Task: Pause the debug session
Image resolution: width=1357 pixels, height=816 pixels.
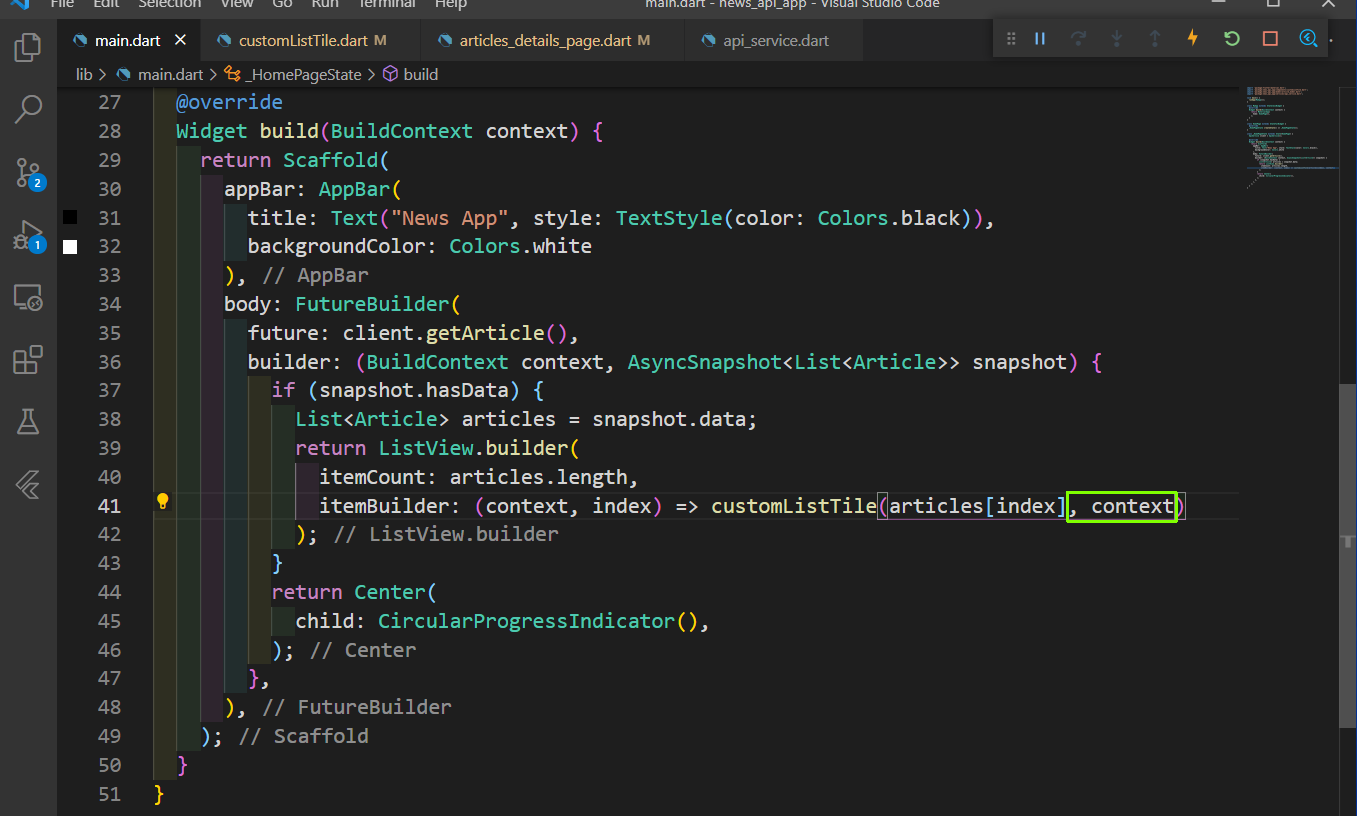Action: coord(1040,39)
